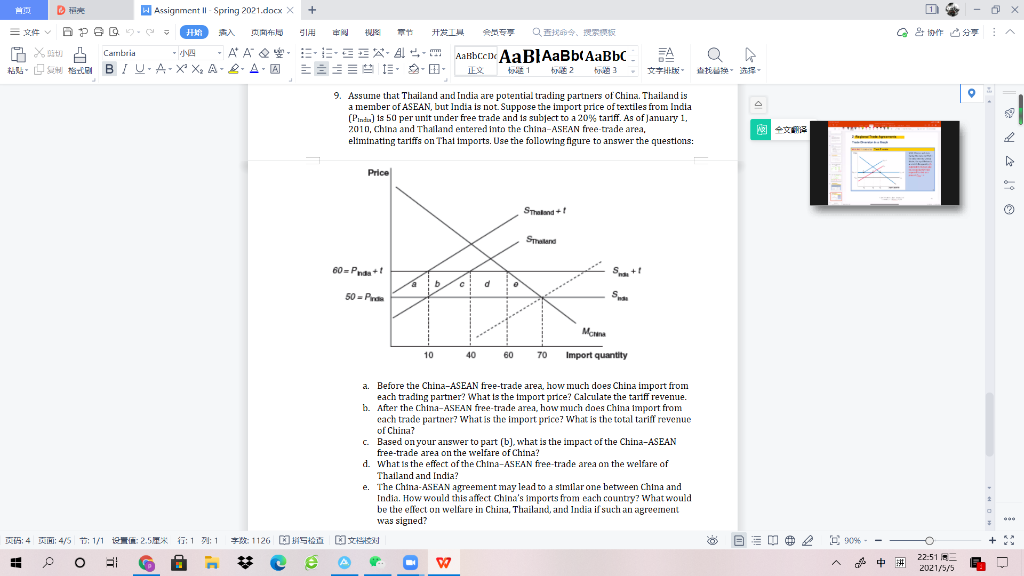This screenshot has width=1024, height=576.
Task: Click the Collaborate button
Action: pos(929,32)
